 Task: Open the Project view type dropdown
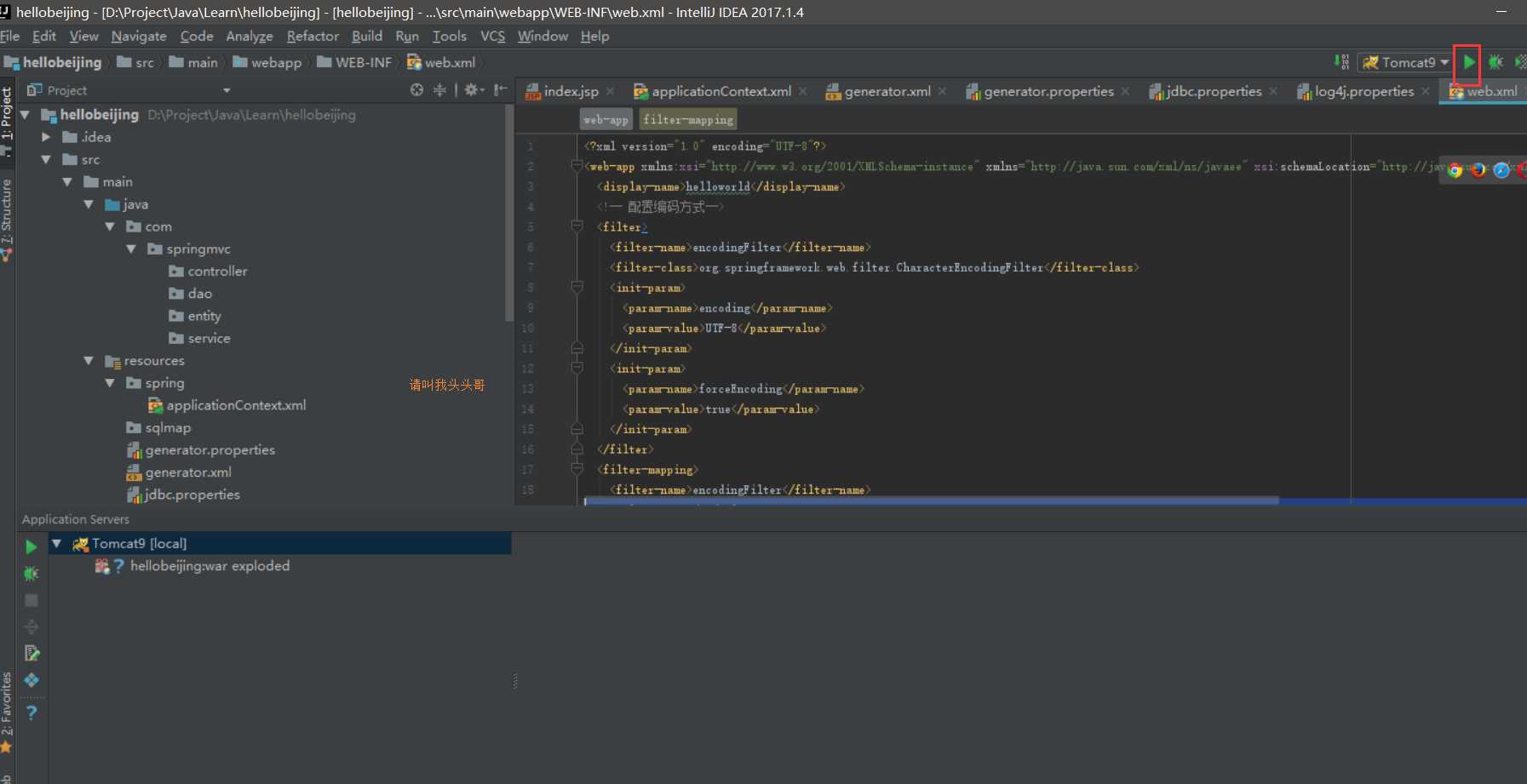(x=227, y=90)
